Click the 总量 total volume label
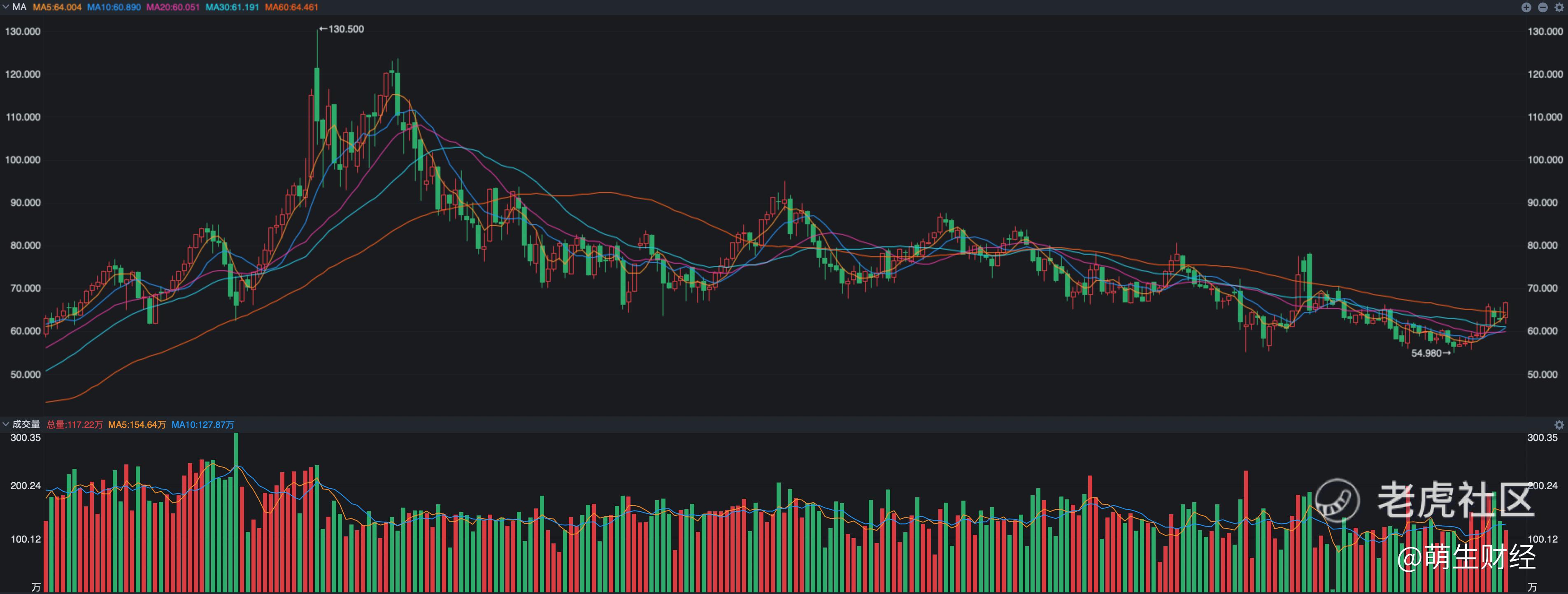 pos(74,425)
